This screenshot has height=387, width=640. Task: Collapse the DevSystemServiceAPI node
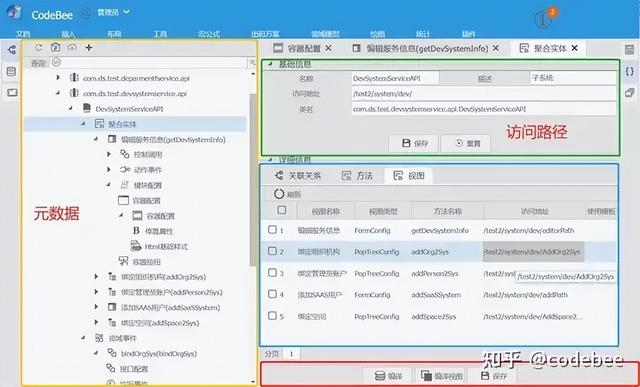(x=71, y=109)
